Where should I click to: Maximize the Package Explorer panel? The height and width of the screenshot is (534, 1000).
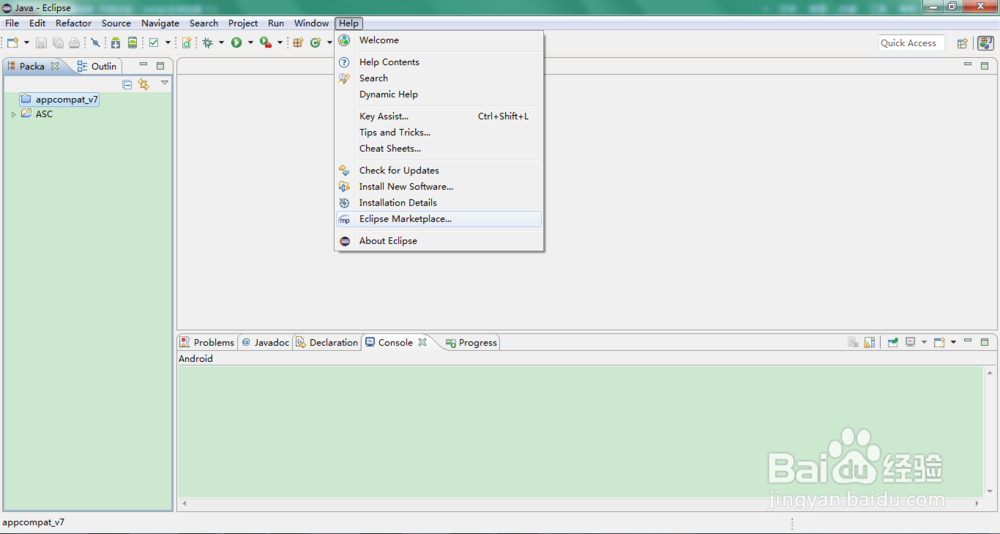[x=160, y=66]
